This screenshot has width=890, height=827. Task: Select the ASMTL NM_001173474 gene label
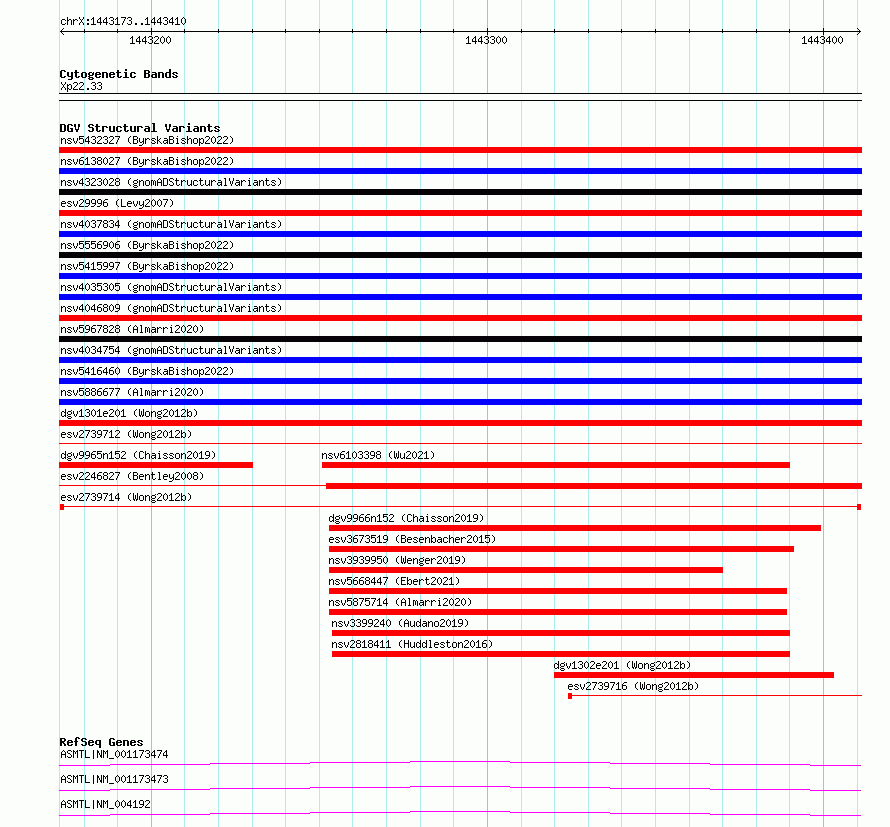pyautogui.click(x=114, y=754)
